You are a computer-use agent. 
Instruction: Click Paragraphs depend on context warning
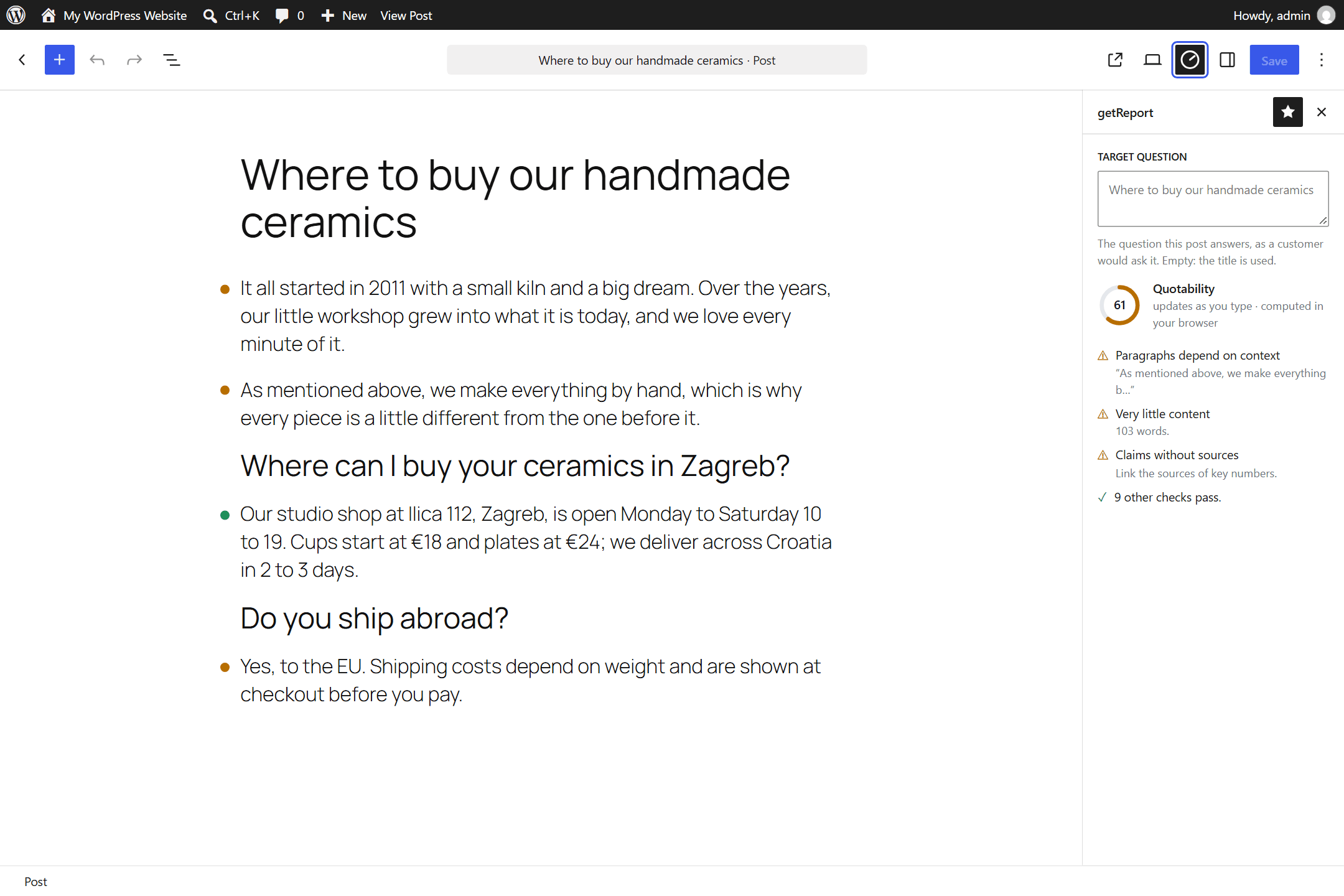(x=1197, y=355)
